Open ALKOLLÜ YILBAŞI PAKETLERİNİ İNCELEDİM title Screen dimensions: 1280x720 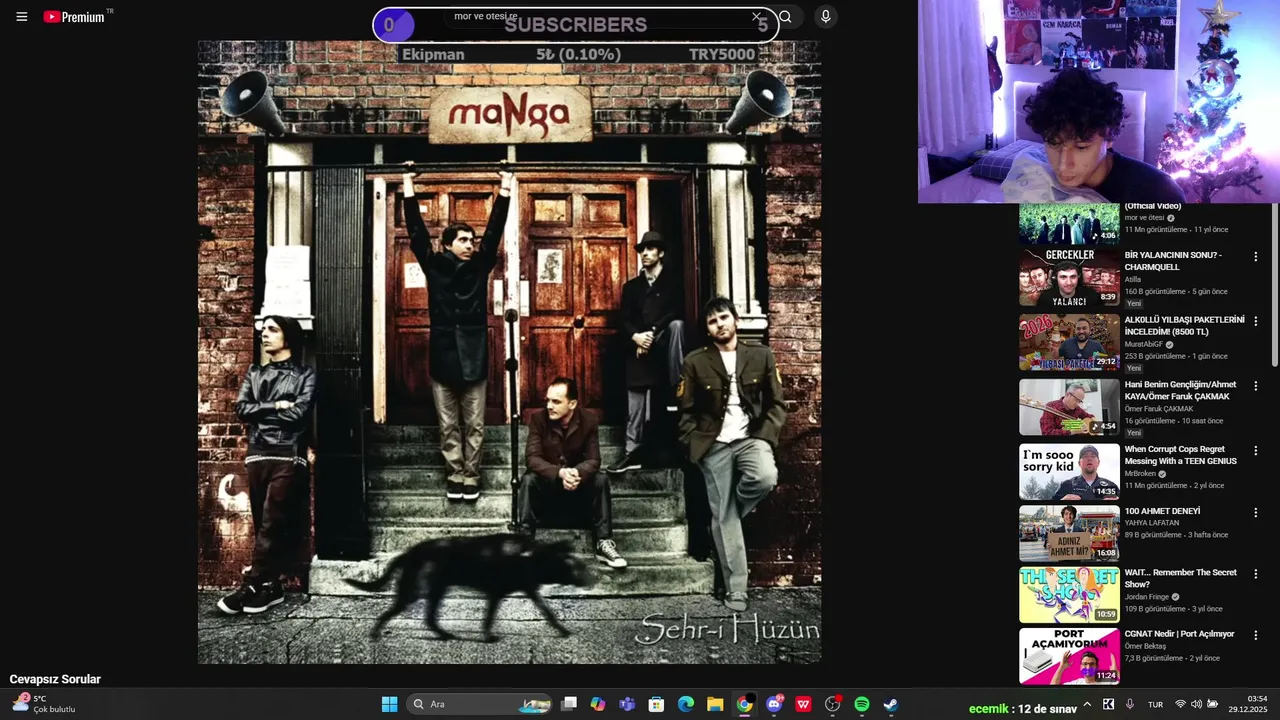[1184, 326]
